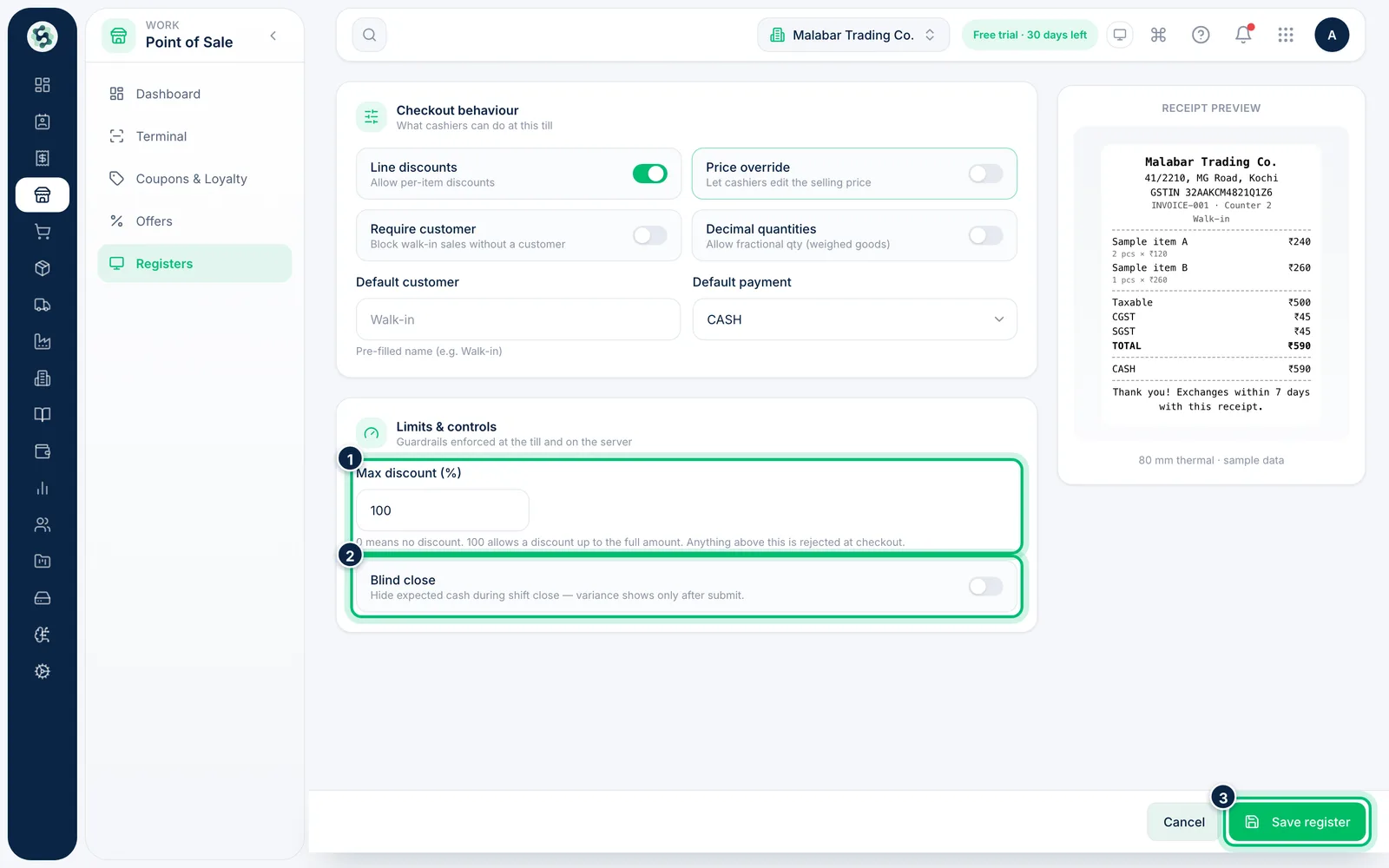Open the help question-mark icon
The width and height of the screenshot is (1389, 868).
tap(1201, 35)
